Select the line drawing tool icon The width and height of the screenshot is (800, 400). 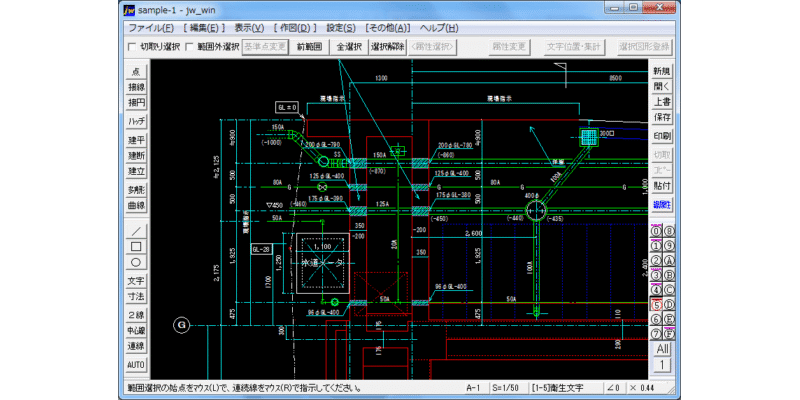pos(136,232)
